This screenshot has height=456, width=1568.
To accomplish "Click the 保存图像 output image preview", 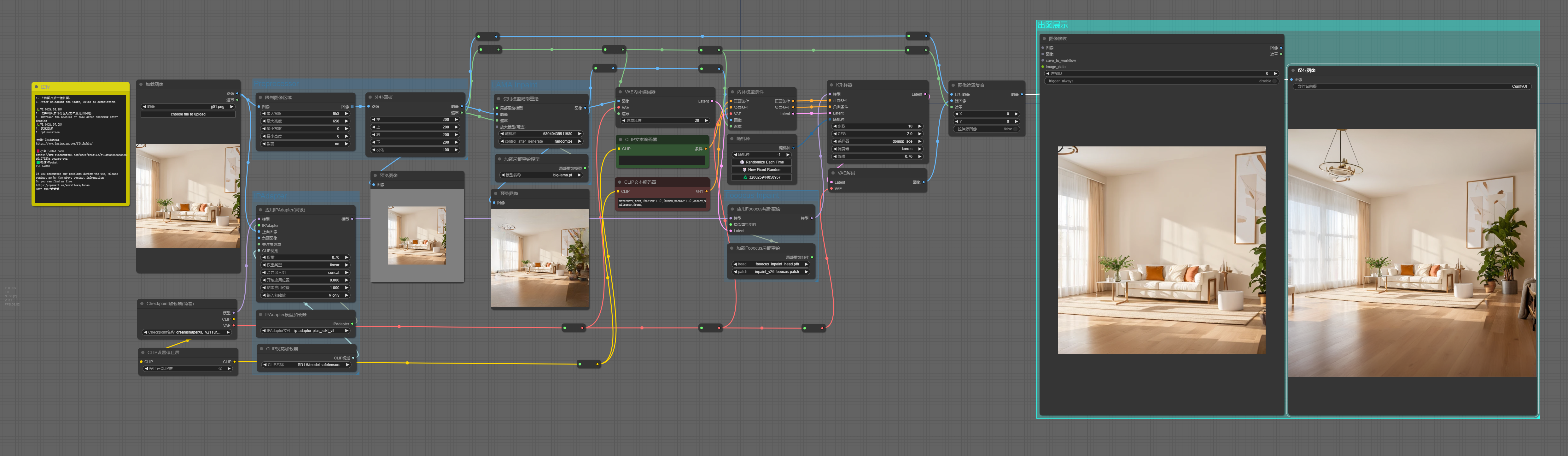I will (x=1412, y=253).
